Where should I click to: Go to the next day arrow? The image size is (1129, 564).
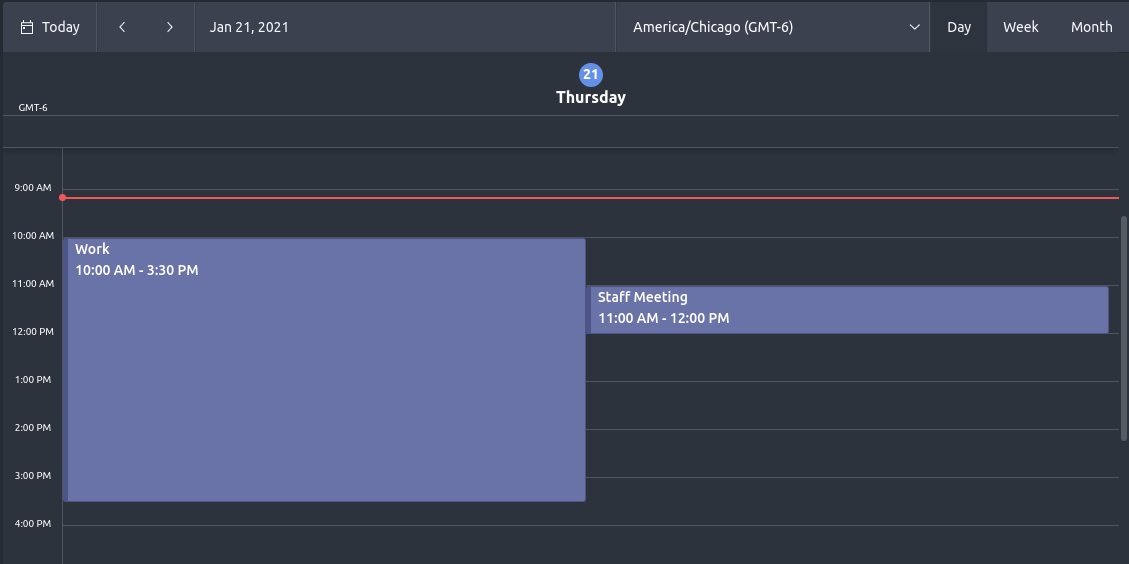tap(170, 27)
